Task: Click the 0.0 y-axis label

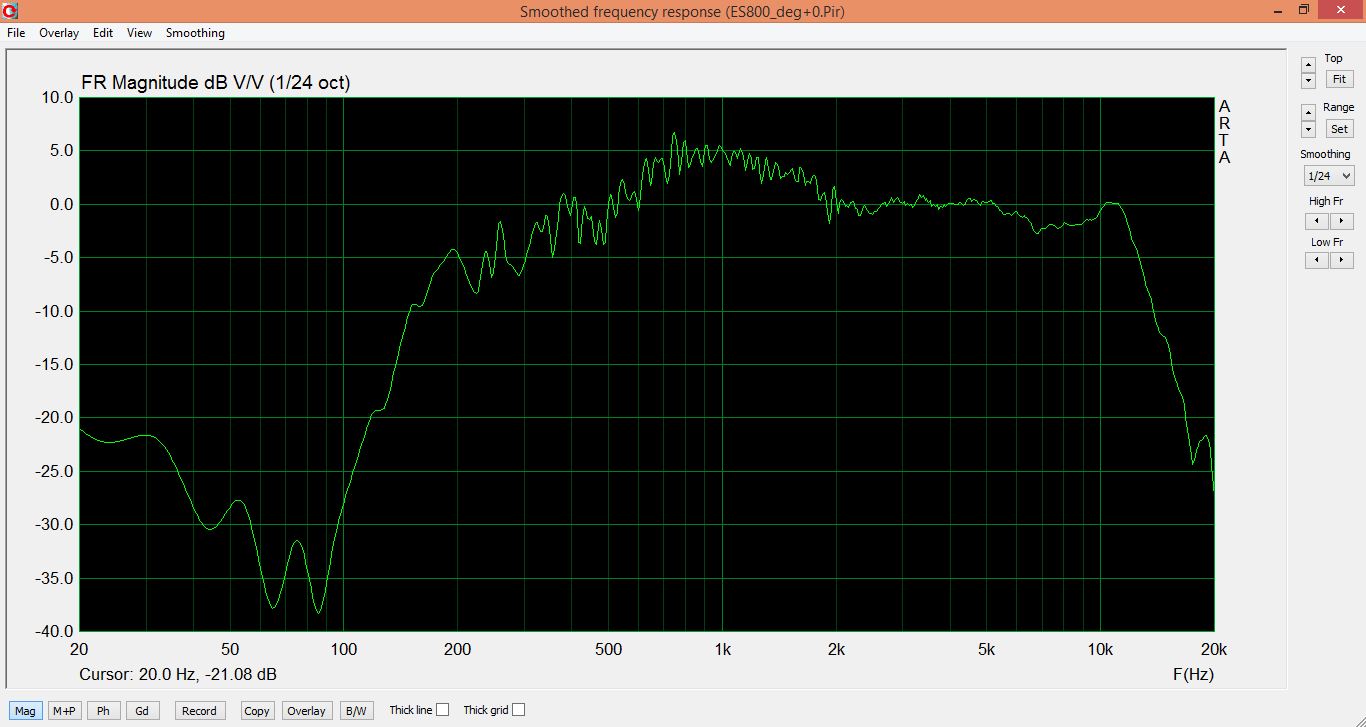Action: click(x=61, y=205)
